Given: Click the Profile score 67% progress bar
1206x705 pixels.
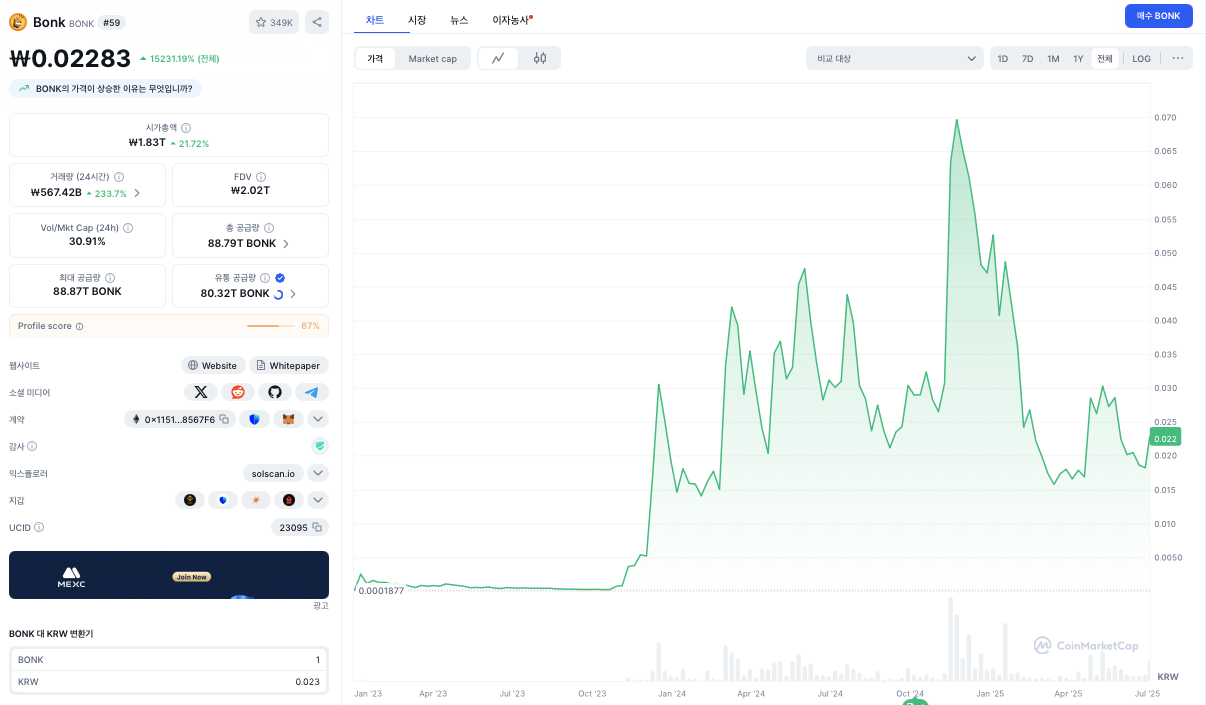Looking at the screenshot, I should click(270, 326).
